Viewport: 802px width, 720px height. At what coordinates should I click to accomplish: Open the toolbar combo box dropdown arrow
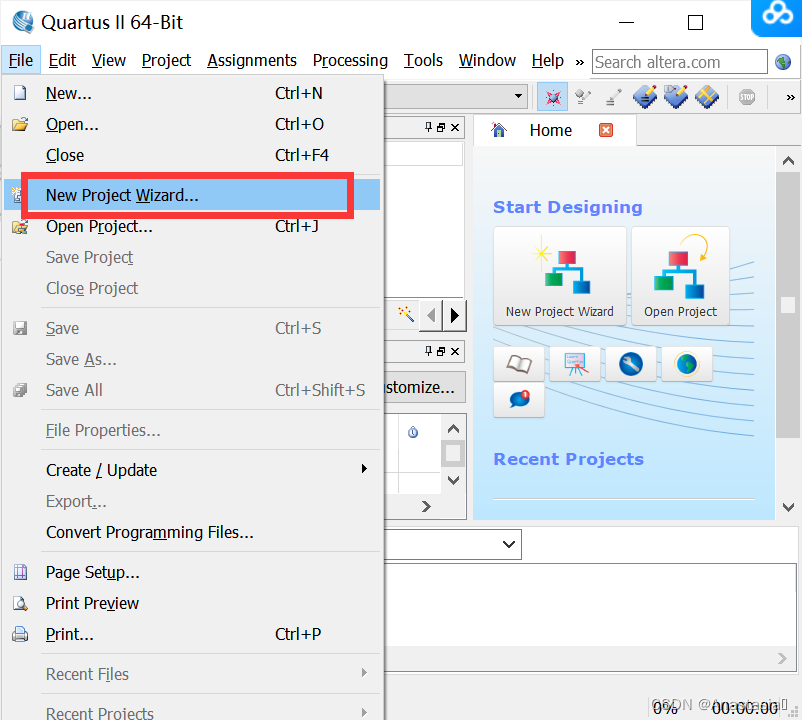coord(518,96)
